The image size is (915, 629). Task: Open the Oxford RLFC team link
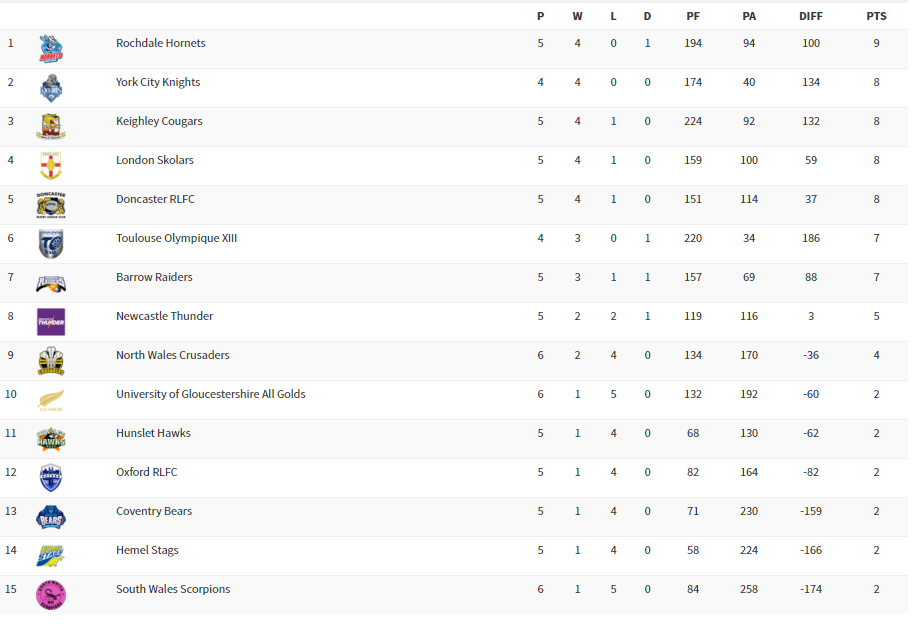point(146,472)
